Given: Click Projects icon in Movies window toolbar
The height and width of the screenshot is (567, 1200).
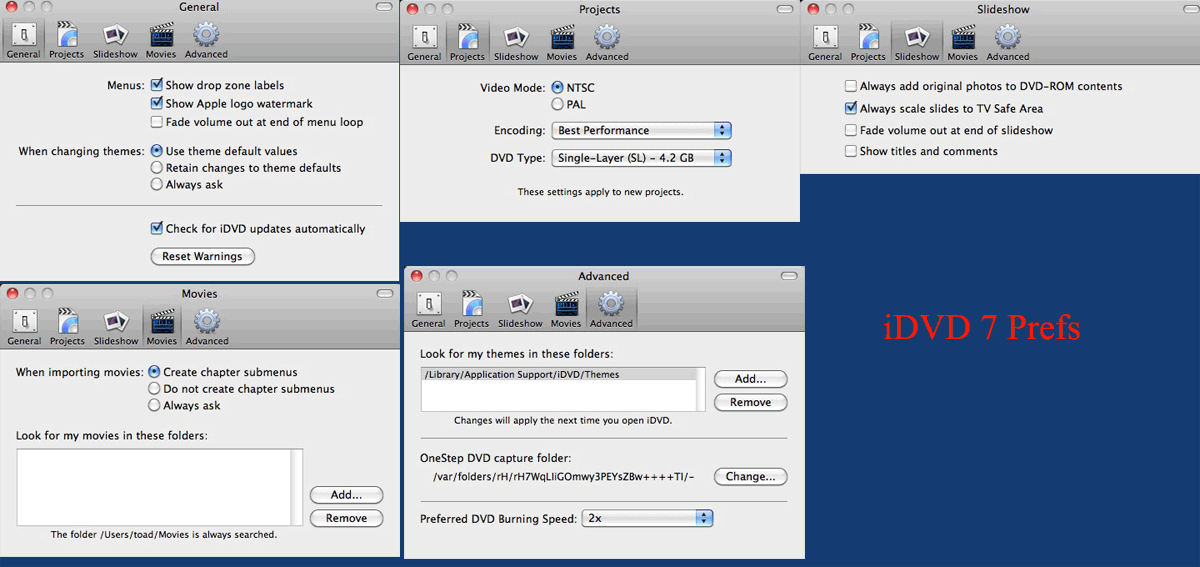Looking at the screenshot, I should 67,327.
